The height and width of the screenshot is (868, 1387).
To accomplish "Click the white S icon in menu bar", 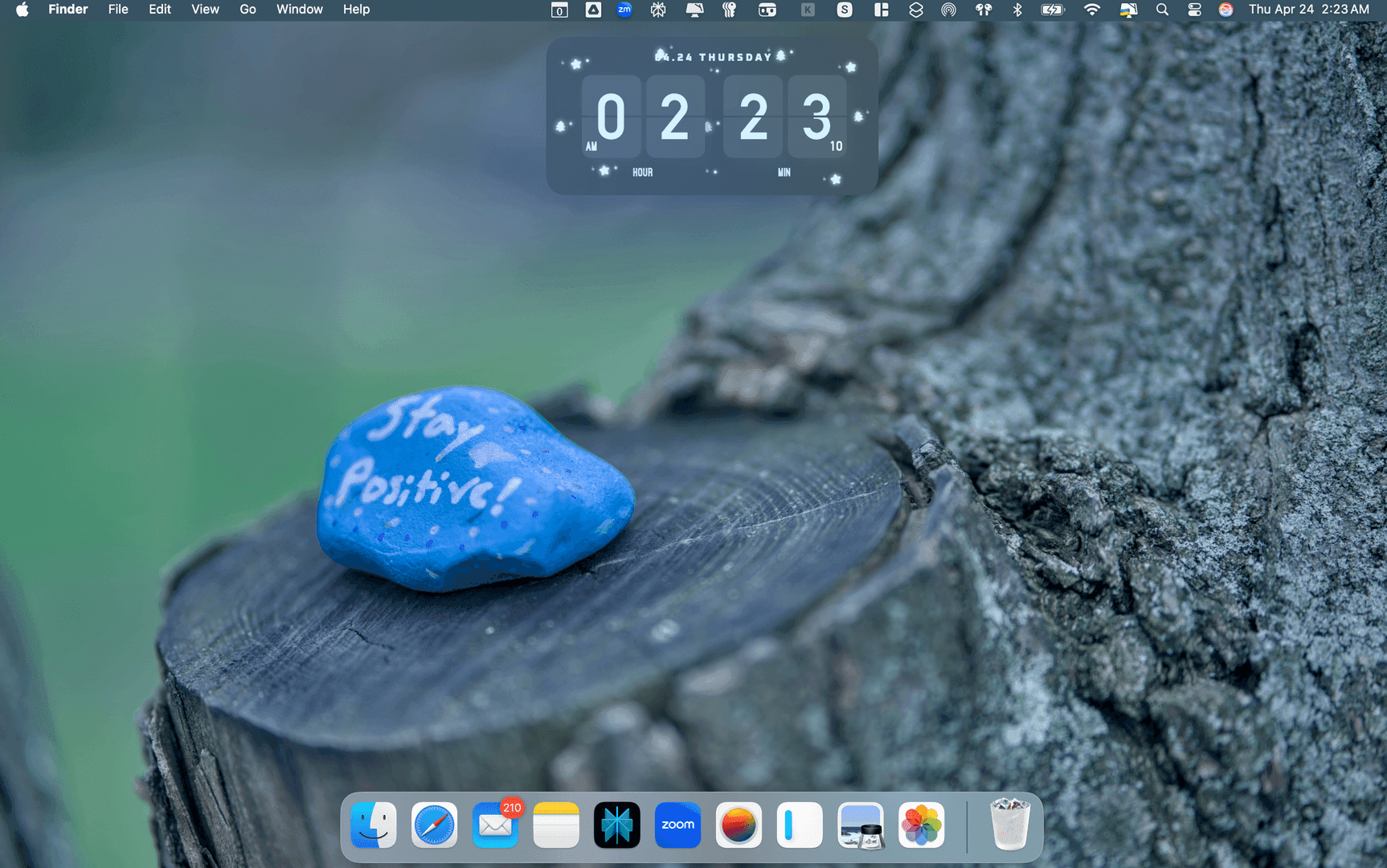I will click(845, 10).
